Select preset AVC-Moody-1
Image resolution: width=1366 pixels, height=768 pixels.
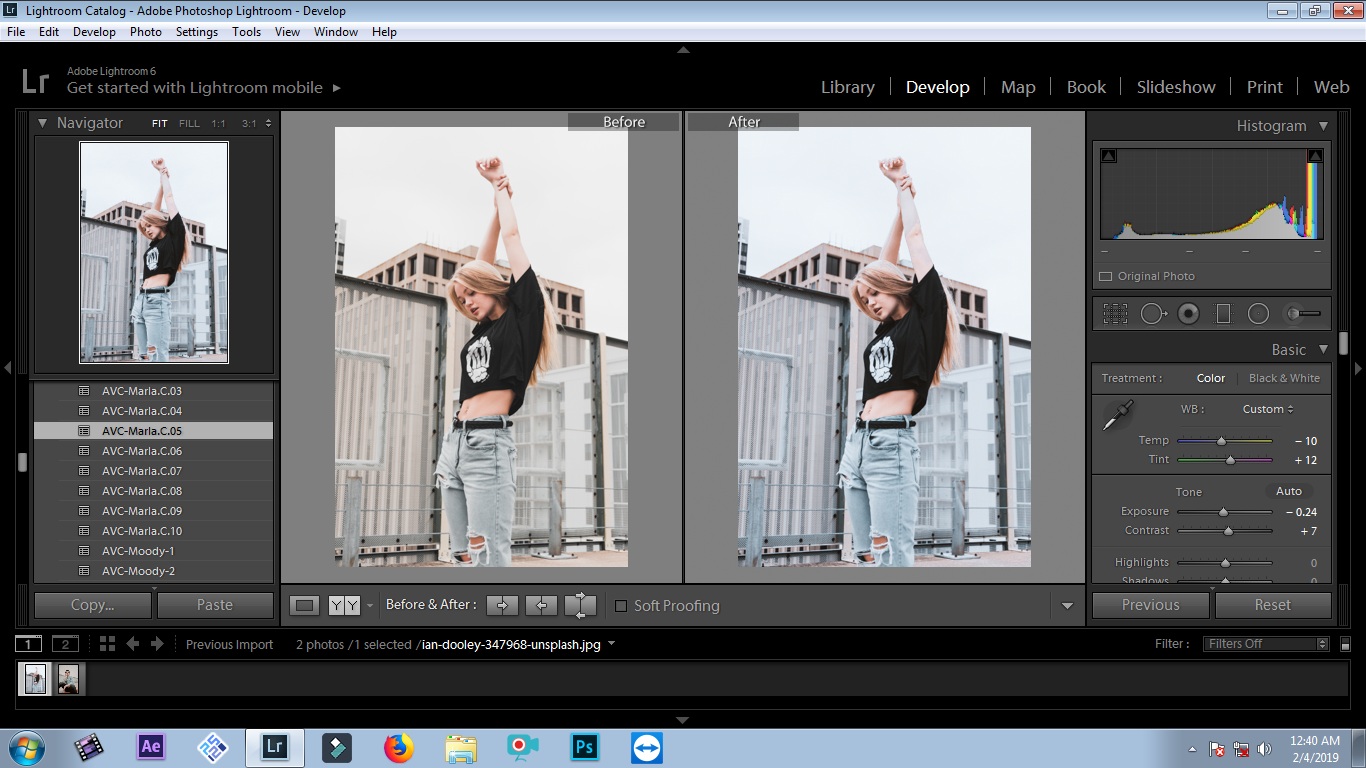click(x=153, y=551)
